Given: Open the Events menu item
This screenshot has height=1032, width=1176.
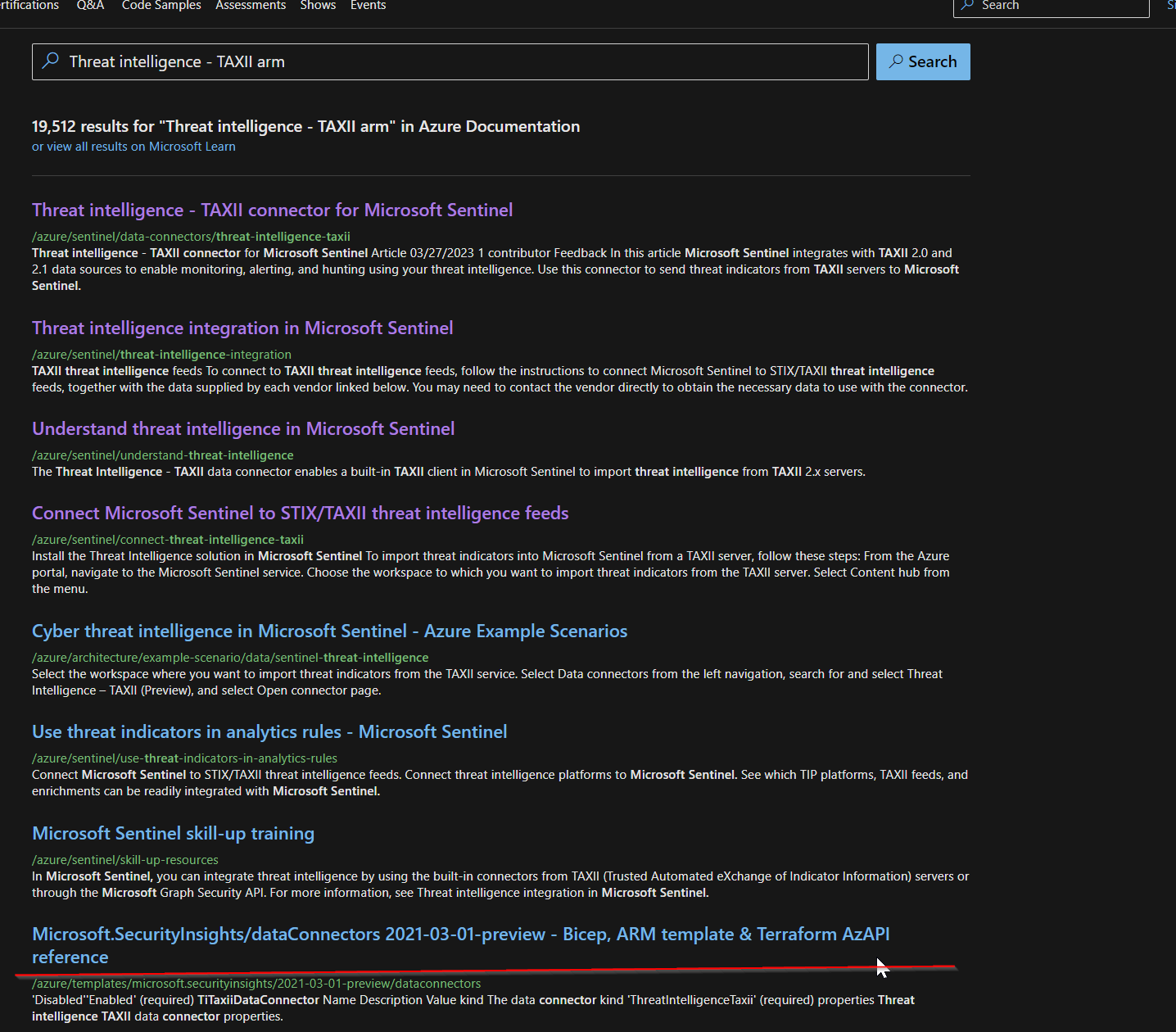Looking at the screenshot, I should [x=368, y=6].
